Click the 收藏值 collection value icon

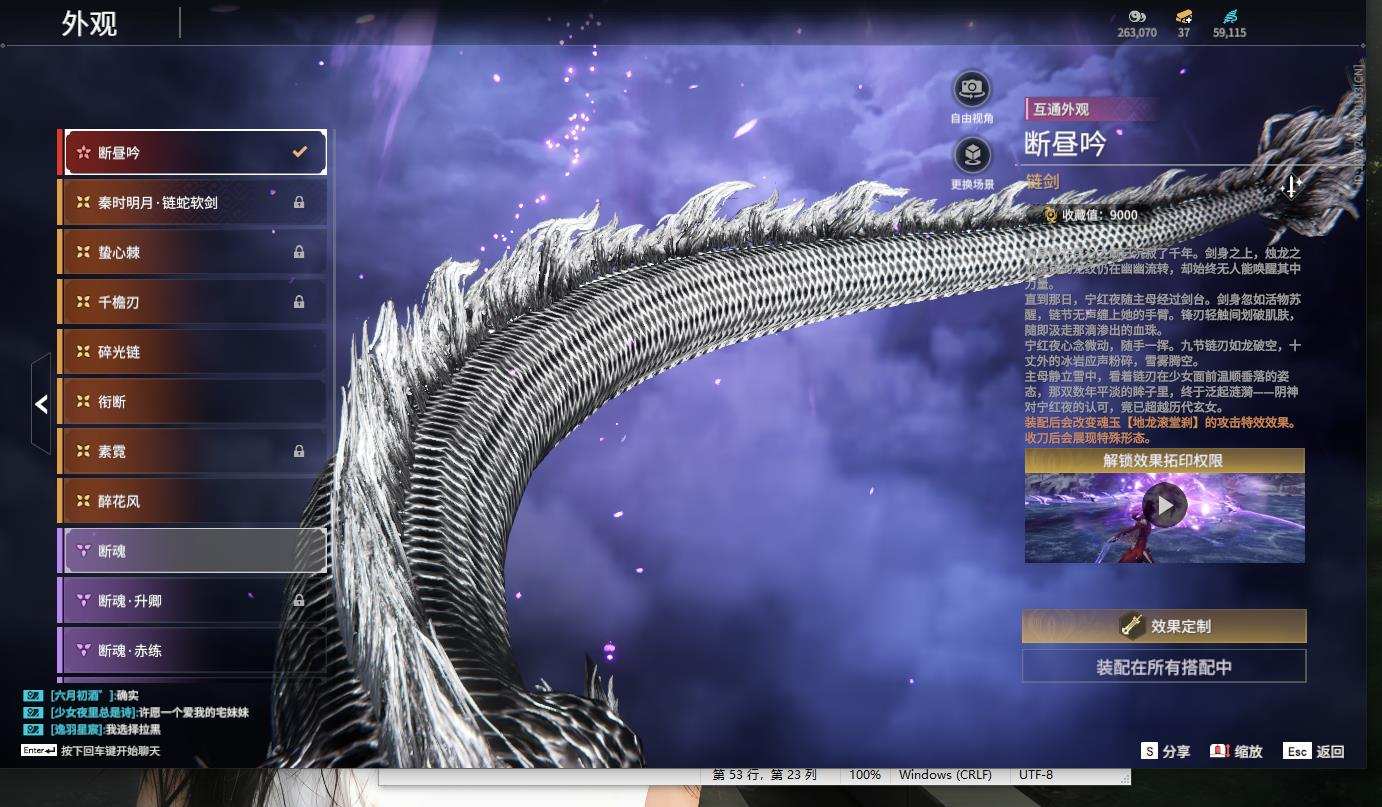[1050, 214]
